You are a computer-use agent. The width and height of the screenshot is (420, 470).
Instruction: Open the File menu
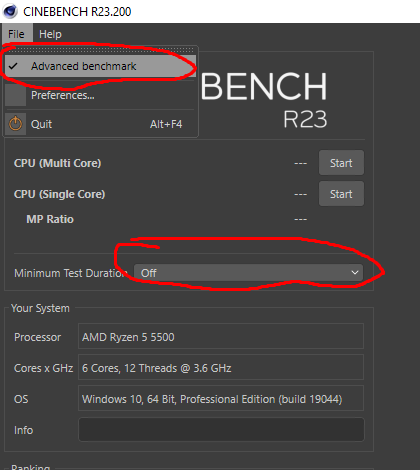tap(16, 34)
